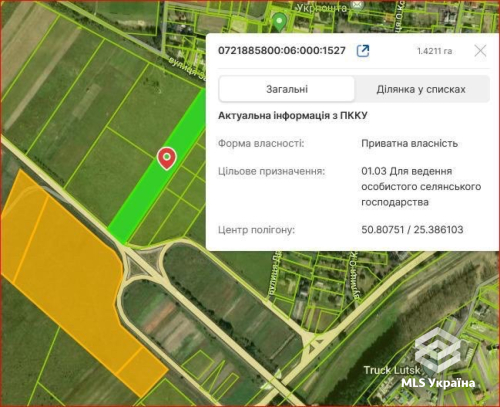Viewport: 500px width, 407px height.
Task: Click polygon center coordinates 50.80751 / 25.386103
Action: [412, 230]
